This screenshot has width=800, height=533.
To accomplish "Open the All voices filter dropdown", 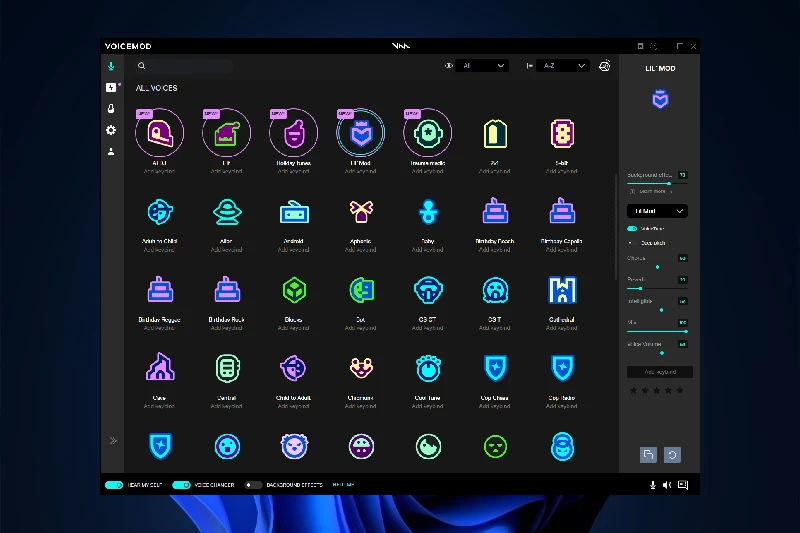I will (x=482, y=66).
